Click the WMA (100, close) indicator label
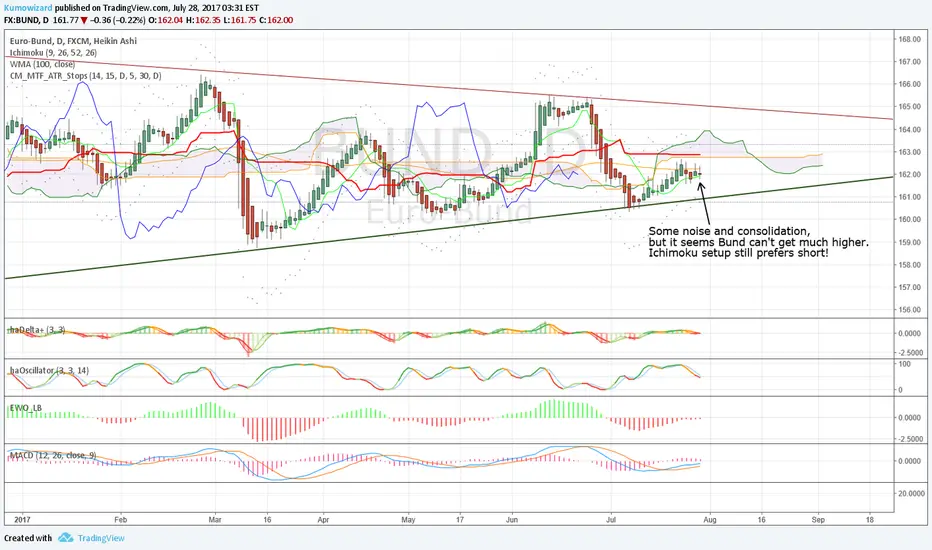Viewport: 932px width, 550px height. tap(42, 64)
